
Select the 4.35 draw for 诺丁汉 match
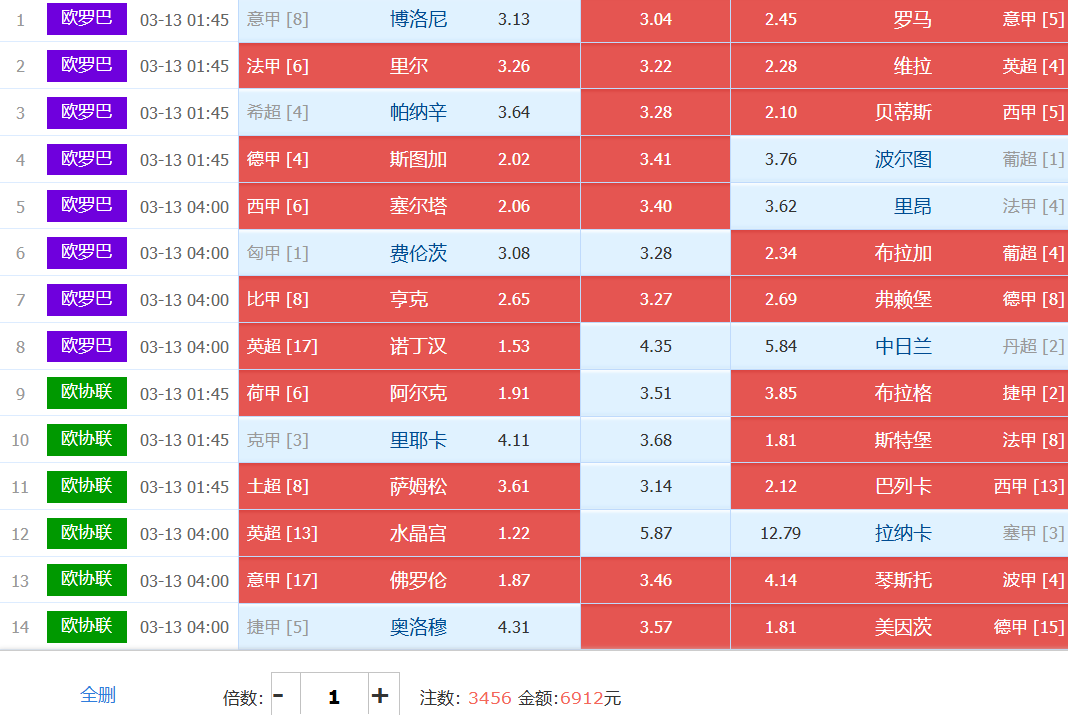[655, 346]
